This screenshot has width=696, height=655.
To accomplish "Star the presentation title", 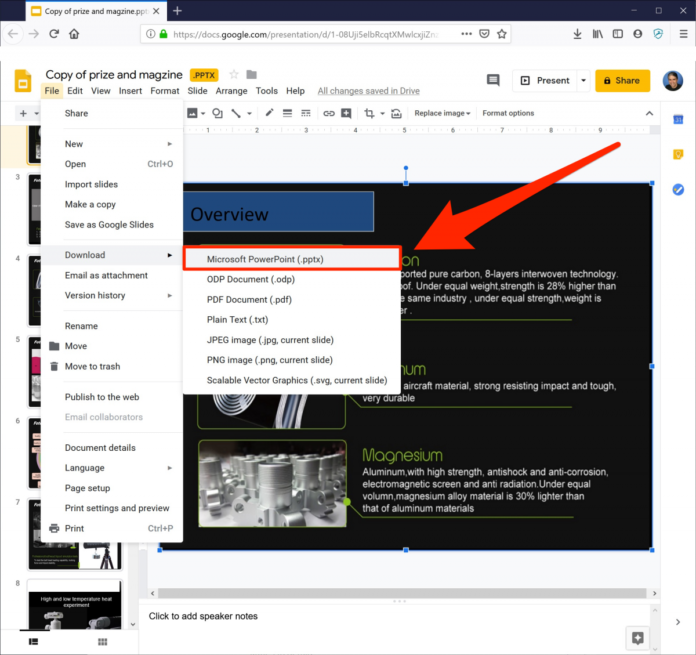I will tap(233, 75).
